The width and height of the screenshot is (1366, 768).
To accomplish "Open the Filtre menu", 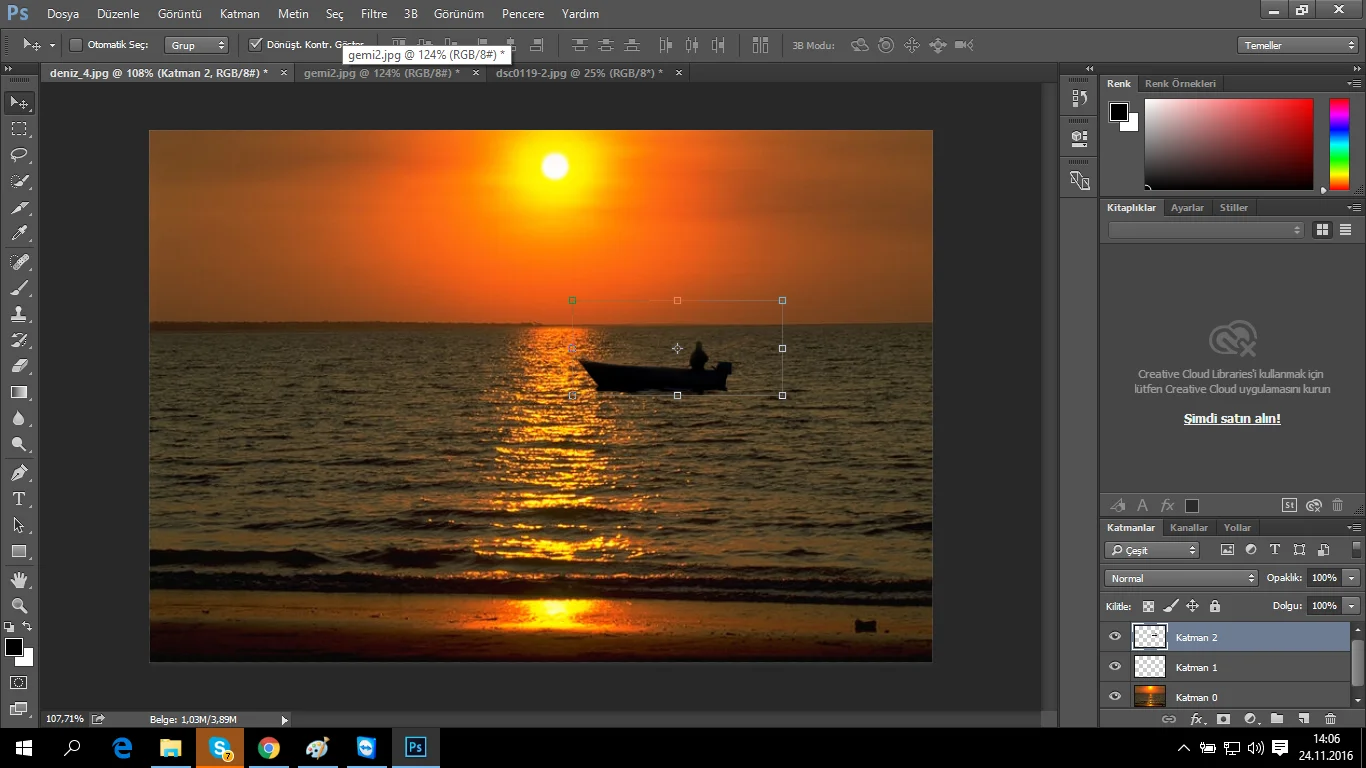I will 374,14.
